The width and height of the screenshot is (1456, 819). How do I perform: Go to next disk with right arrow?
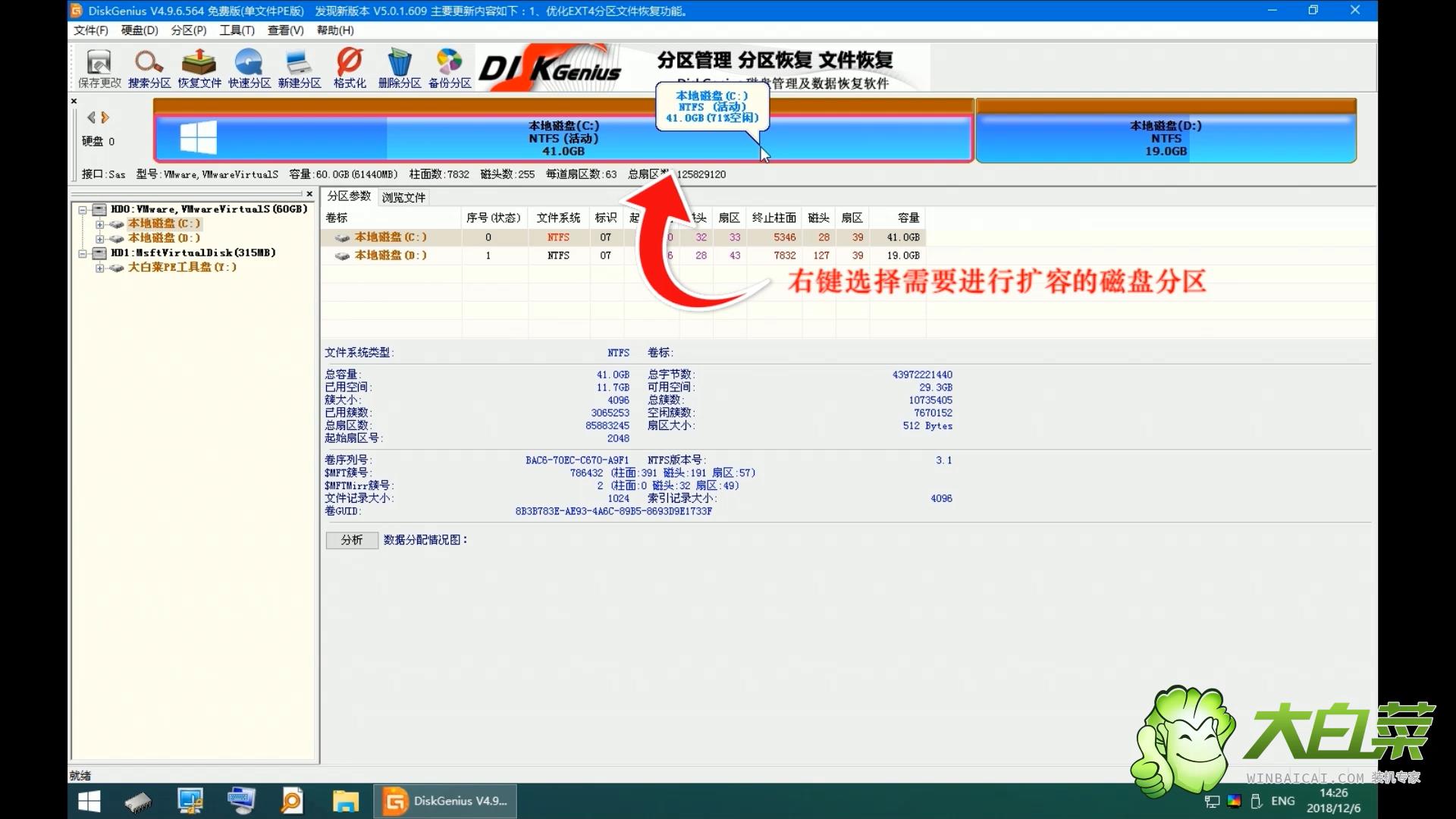point(105,118)
